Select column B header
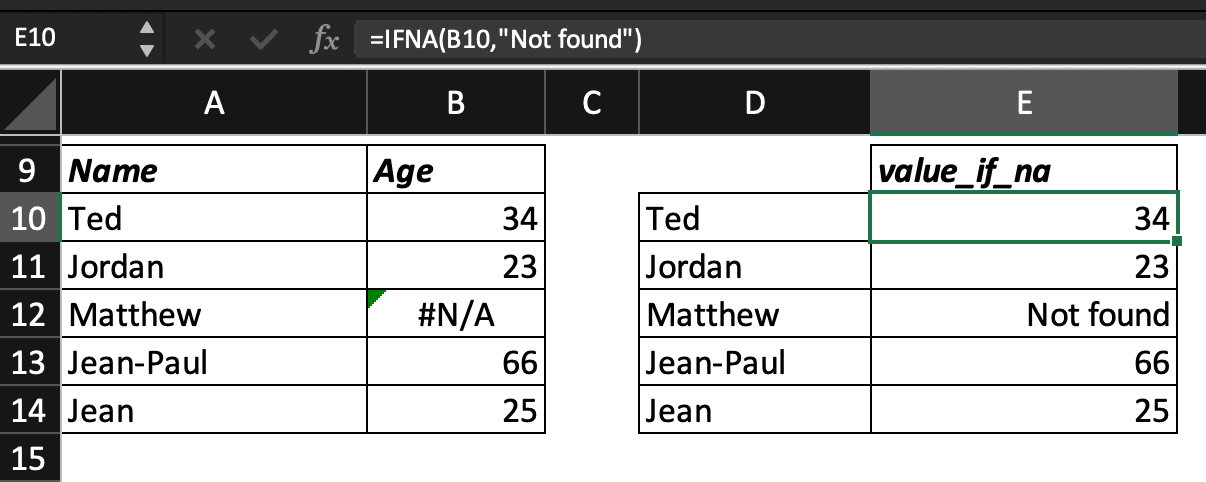Image resolution: width=1206 pixels, height=482 pixels. click(x=455, y=104)
